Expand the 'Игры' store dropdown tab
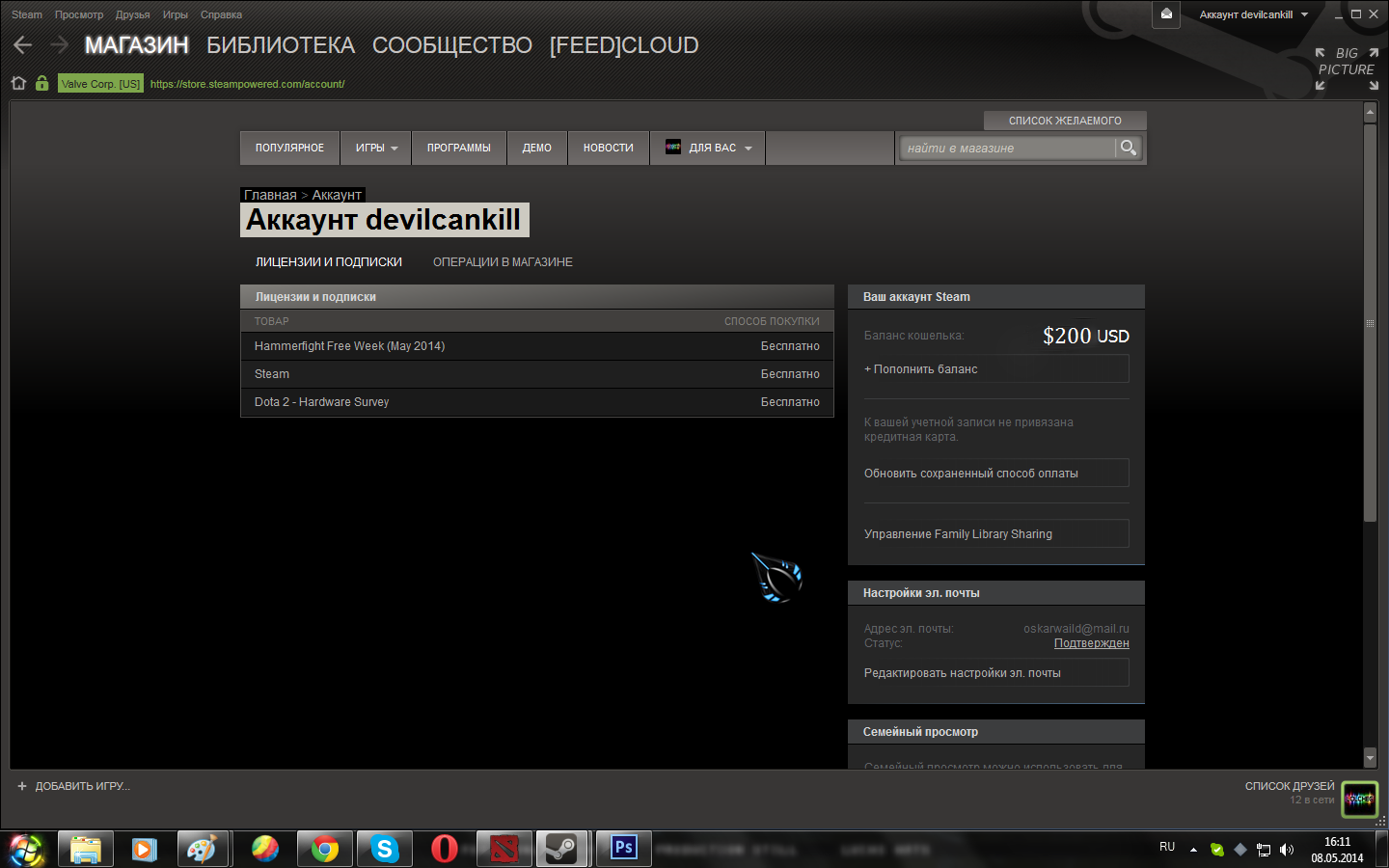 tap(376, 148)
